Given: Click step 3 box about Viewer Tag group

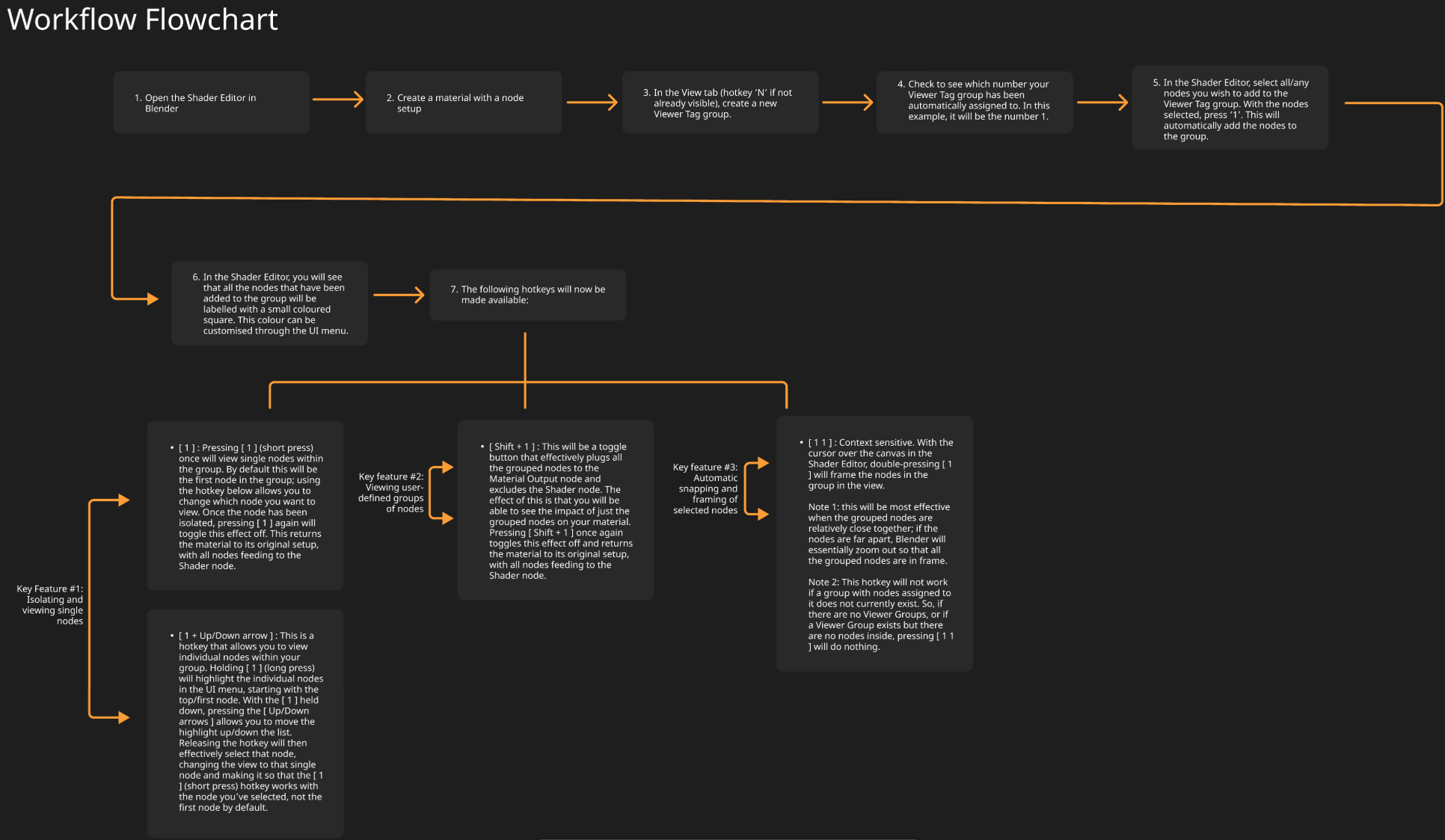Looking at the screenshot, I should [720, 102].
